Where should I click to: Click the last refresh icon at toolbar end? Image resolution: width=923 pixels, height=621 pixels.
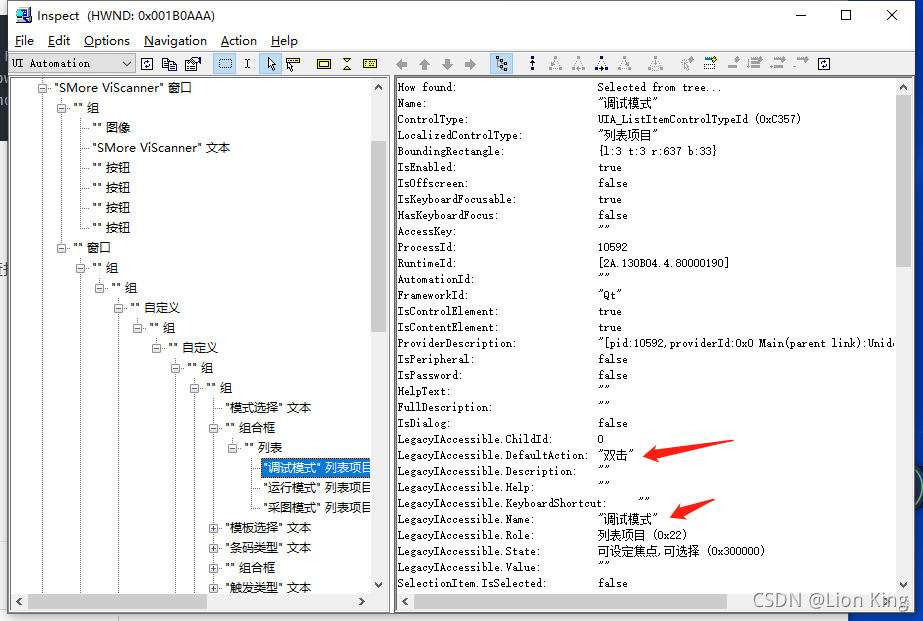click(x=824, y=64)
